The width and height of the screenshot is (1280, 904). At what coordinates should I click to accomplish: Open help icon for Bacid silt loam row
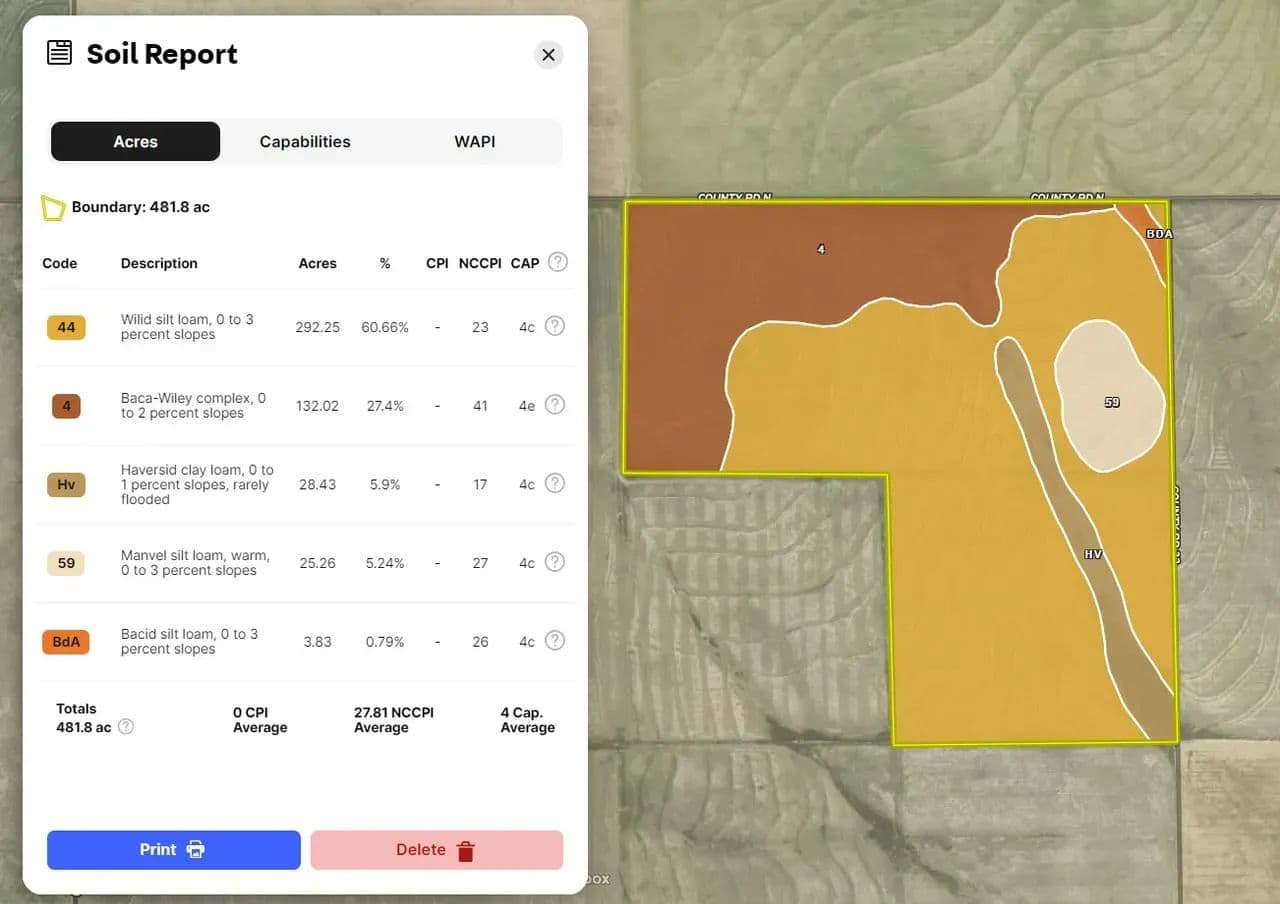click(x=555, y=641)
